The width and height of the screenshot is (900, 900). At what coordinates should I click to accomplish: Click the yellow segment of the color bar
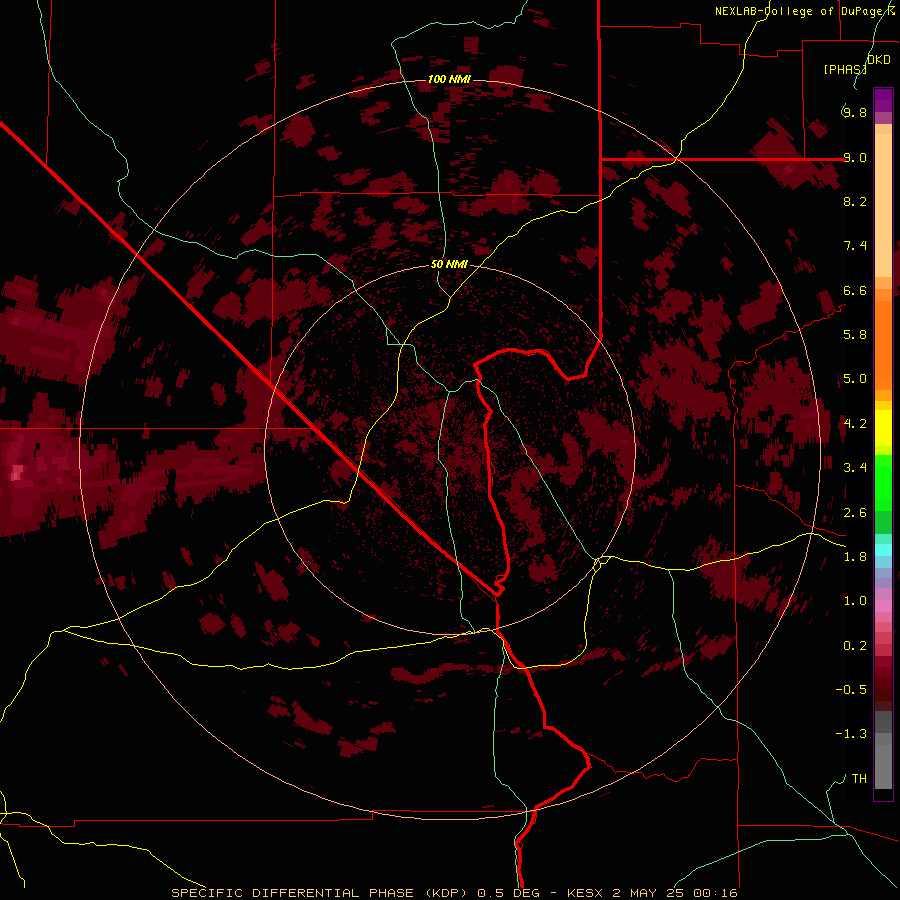point(883,428)
